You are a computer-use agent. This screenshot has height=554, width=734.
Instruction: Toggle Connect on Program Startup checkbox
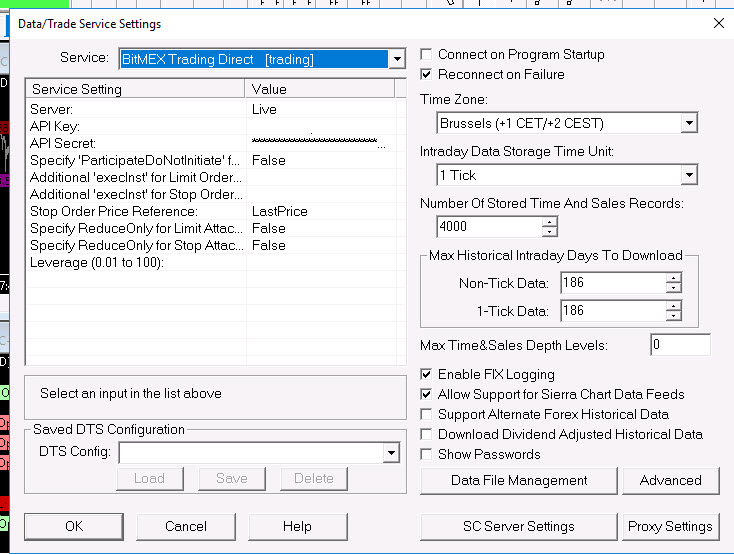tap(426, 54)
